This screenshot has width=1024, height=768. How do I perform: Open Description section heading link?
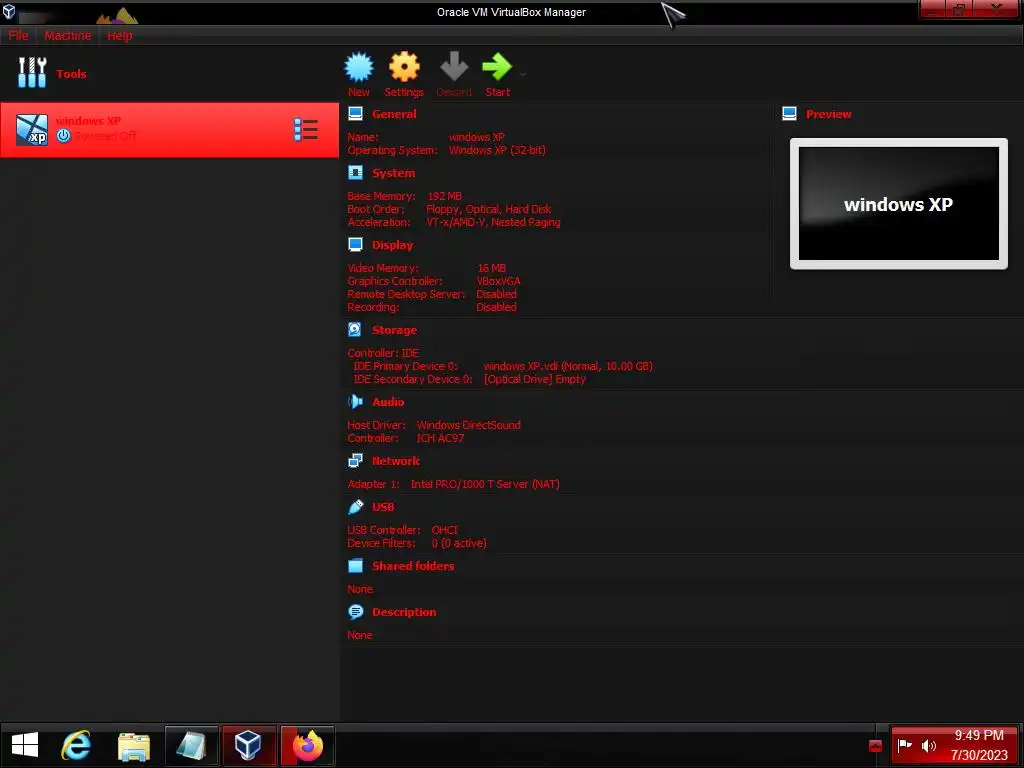tap(404, 612)
